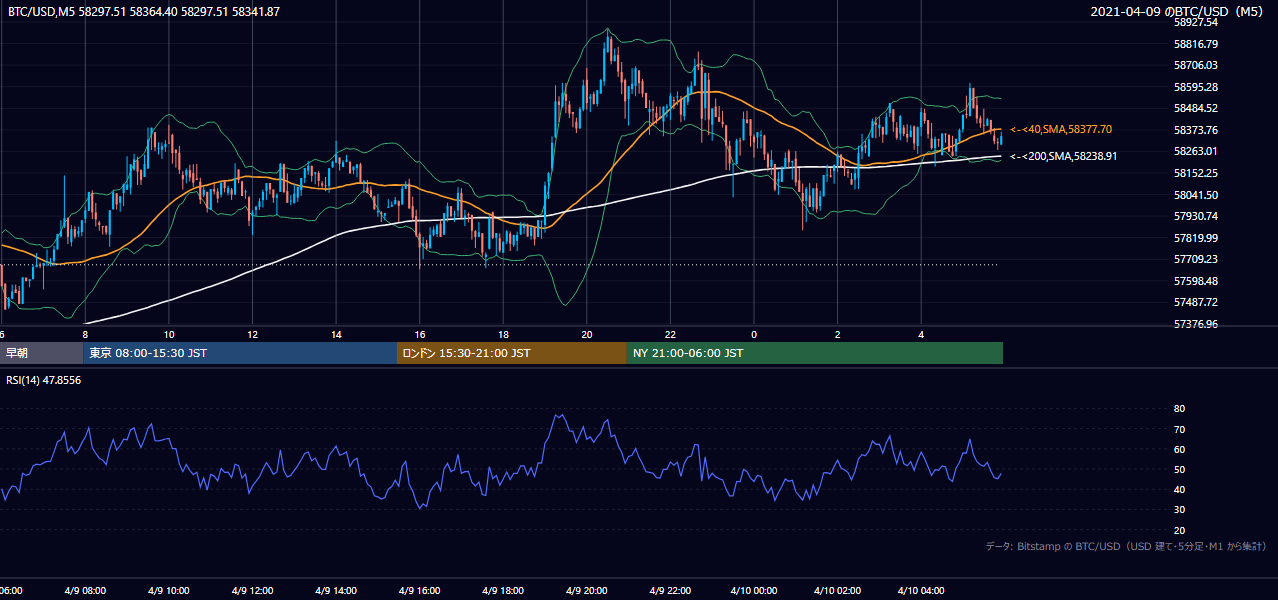Viewport: 1278px width, 600px height.
Task: Click the 4/9 14:00 time axis label
Action: [x=337, y=591]
